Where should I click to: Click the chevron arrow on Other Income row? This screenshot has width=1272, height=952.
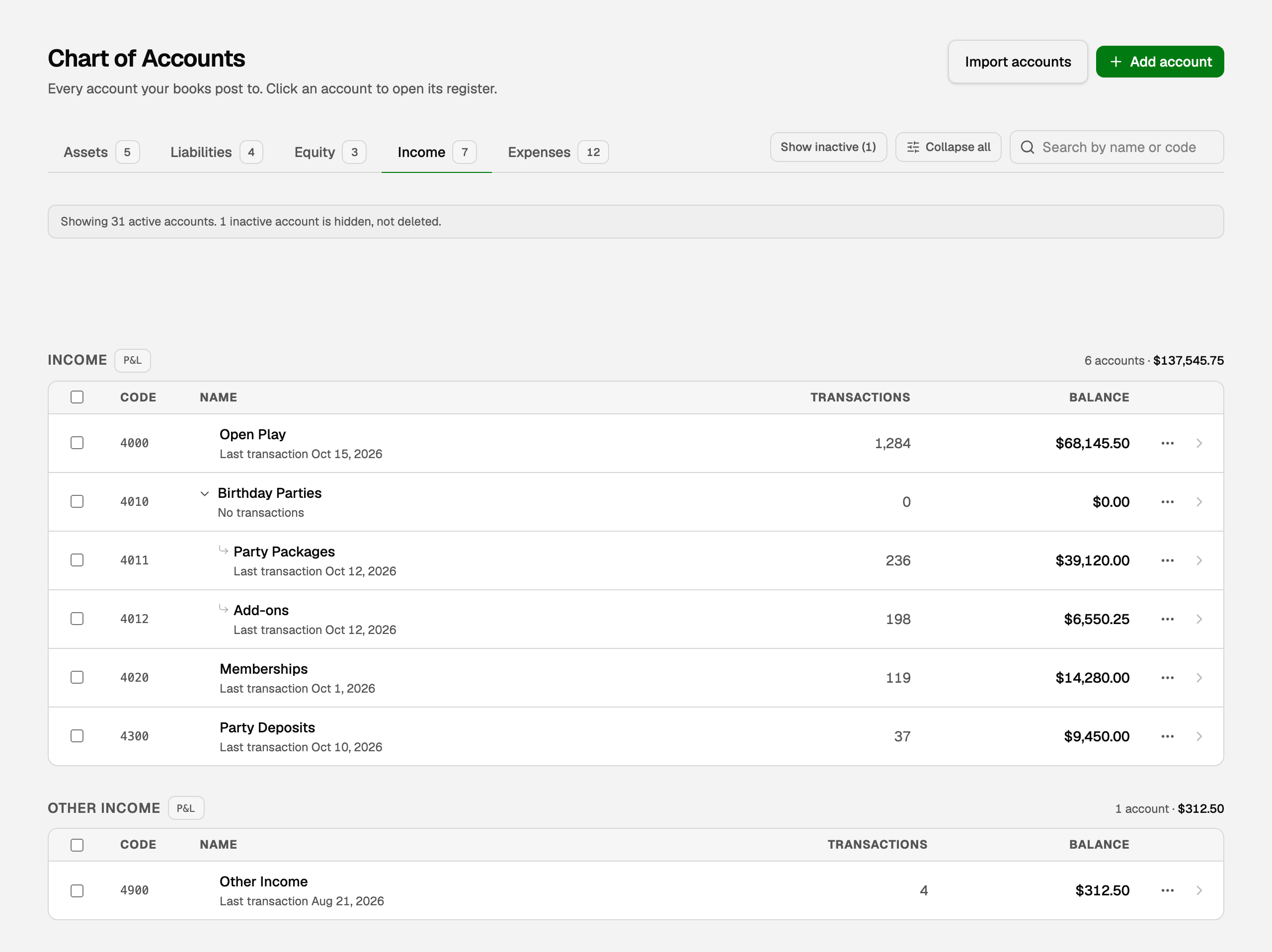[x=1199, y=890]
